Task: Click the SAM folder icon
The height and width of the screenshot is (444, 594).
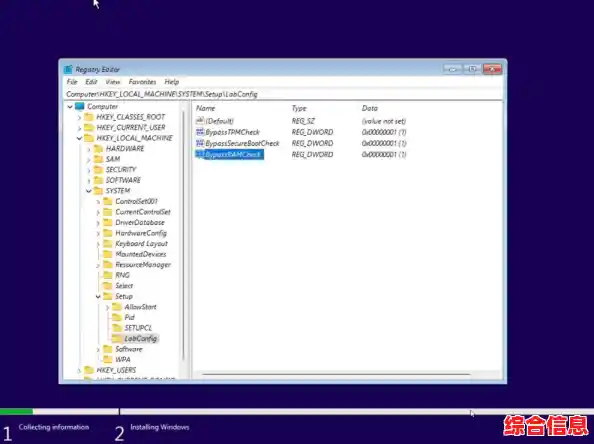Action: [98, 159]
